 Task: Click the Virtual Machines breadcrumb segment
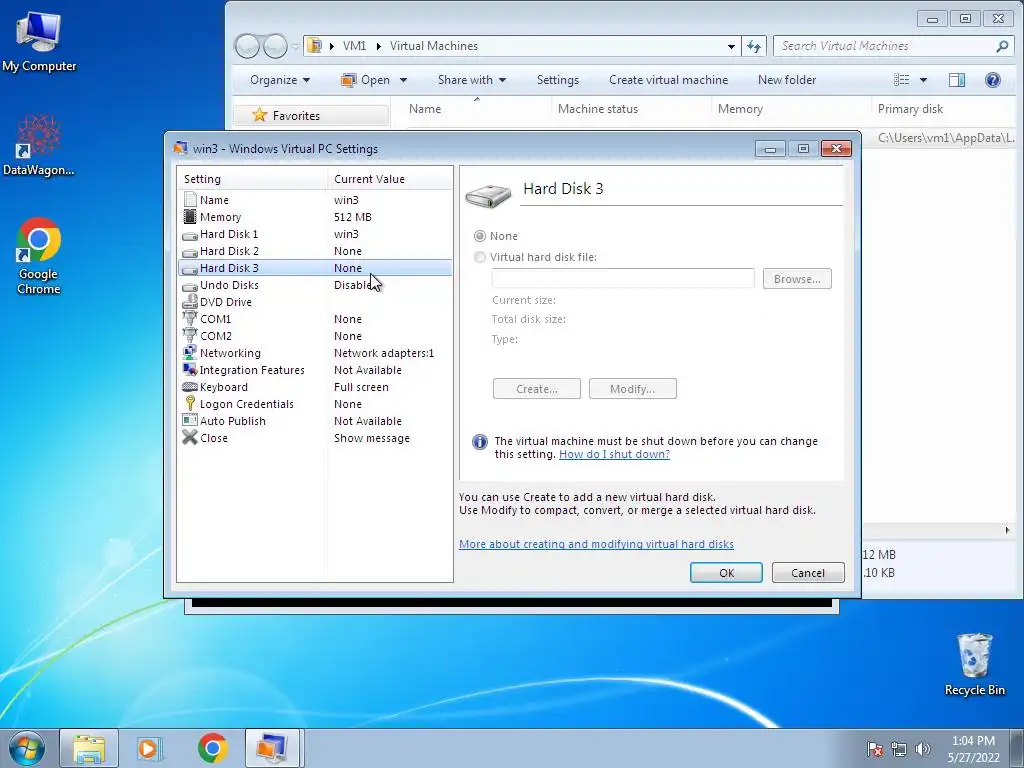434,46
